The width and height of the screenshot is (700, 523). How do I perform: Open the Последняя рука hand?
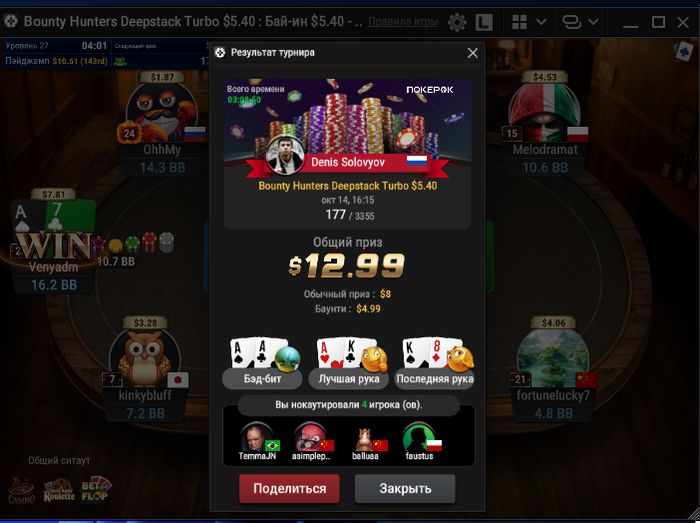click(434, 363)
